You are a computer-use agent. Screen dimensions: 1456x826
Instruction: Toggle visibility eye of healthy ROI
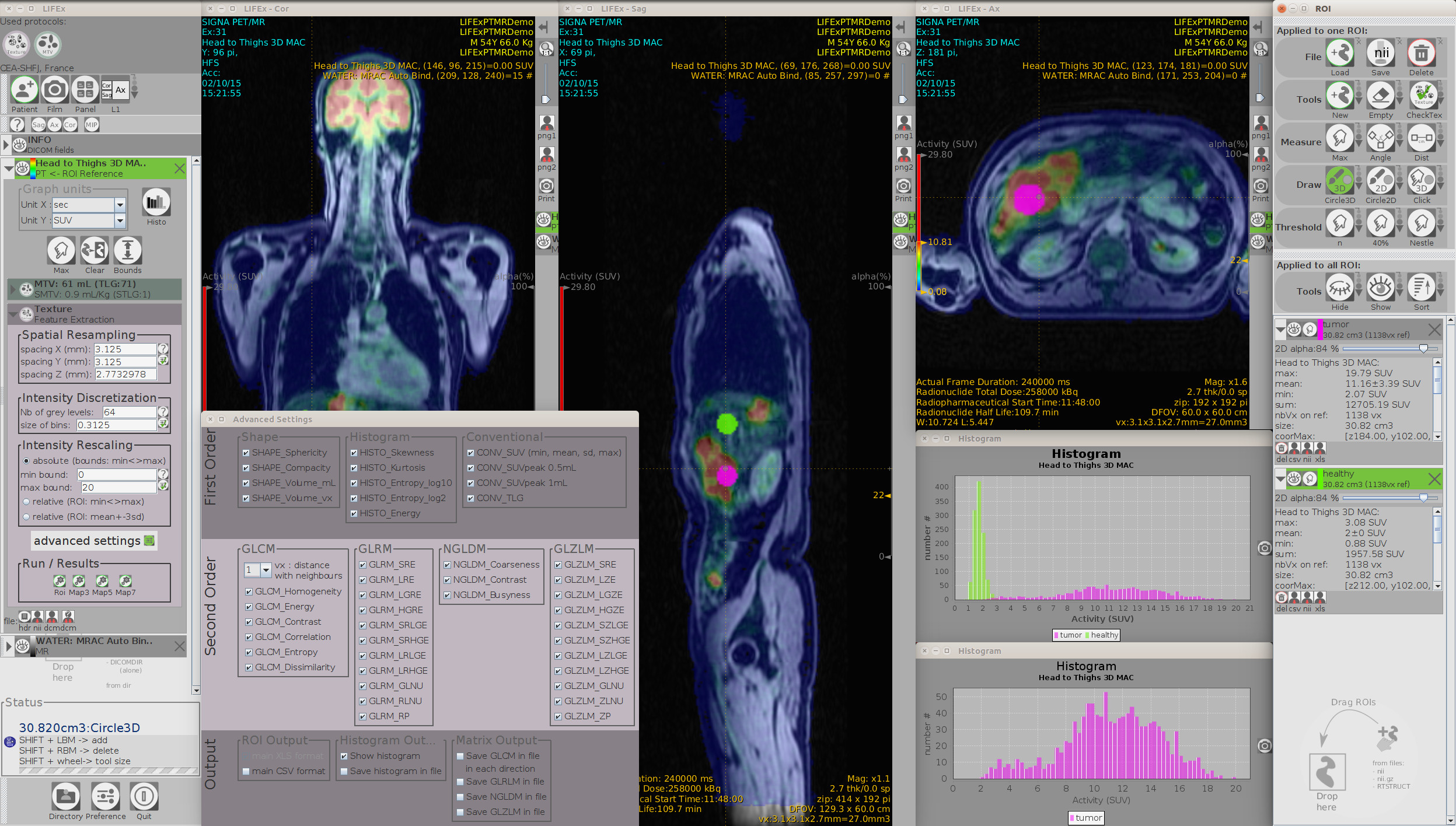[1294, 479]
